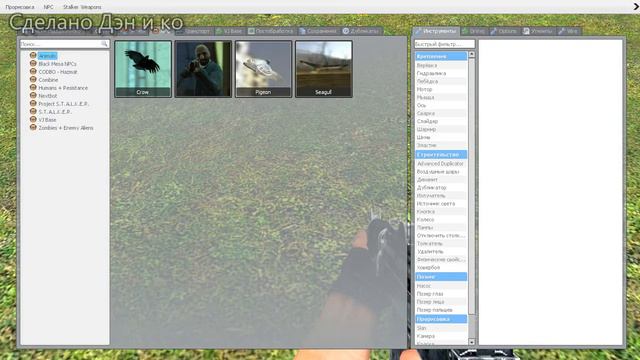
Task: Select the Камера tool
Action: (x=441, y=336)
